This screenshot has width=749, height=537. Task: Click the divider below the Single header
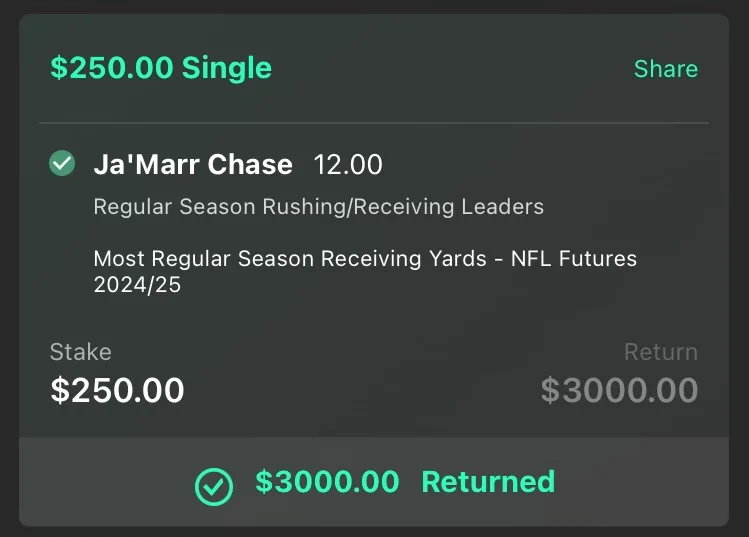point(374,123)
